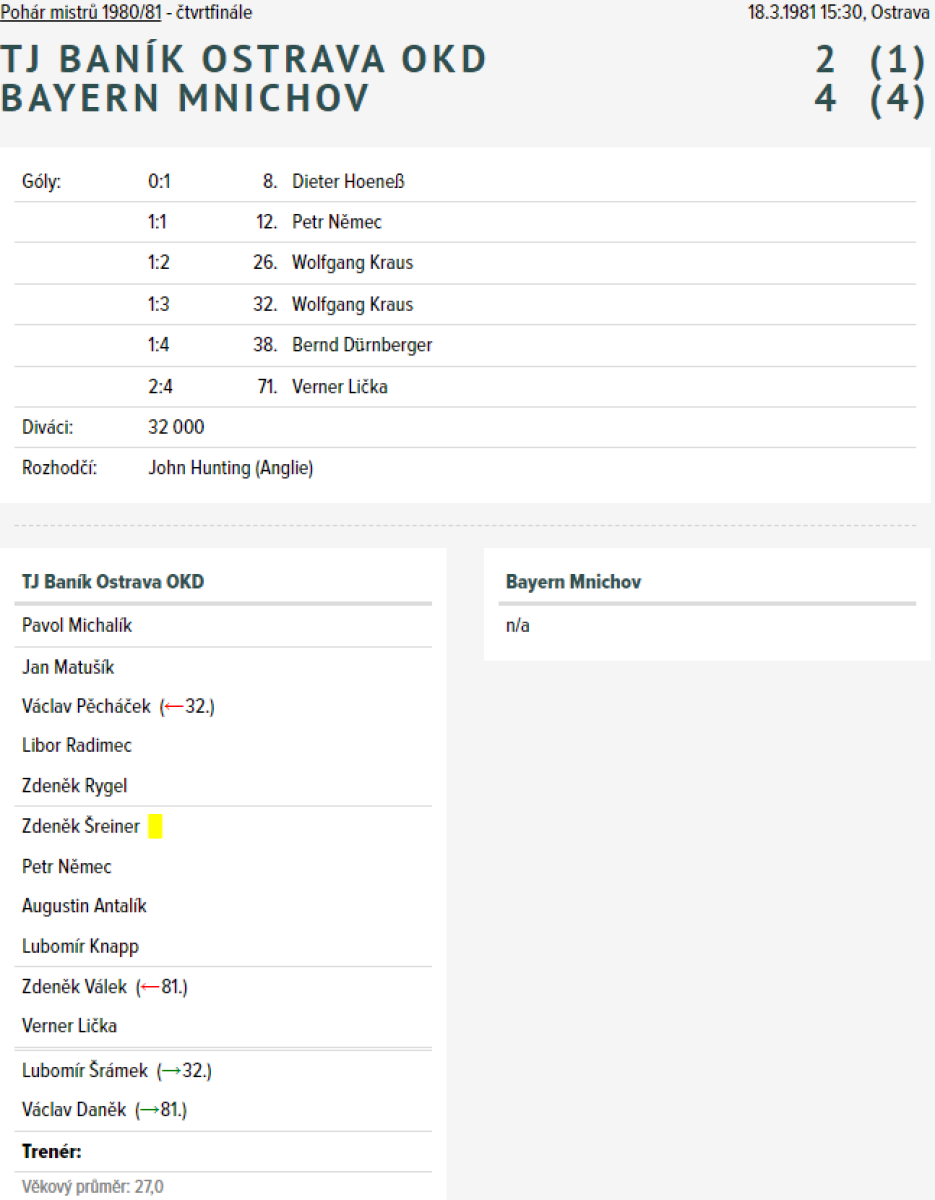This screenshot has width=935, height=1200.
Task: Click green substitution arrow beside Václav Daněk
Action: (148, 1110)
